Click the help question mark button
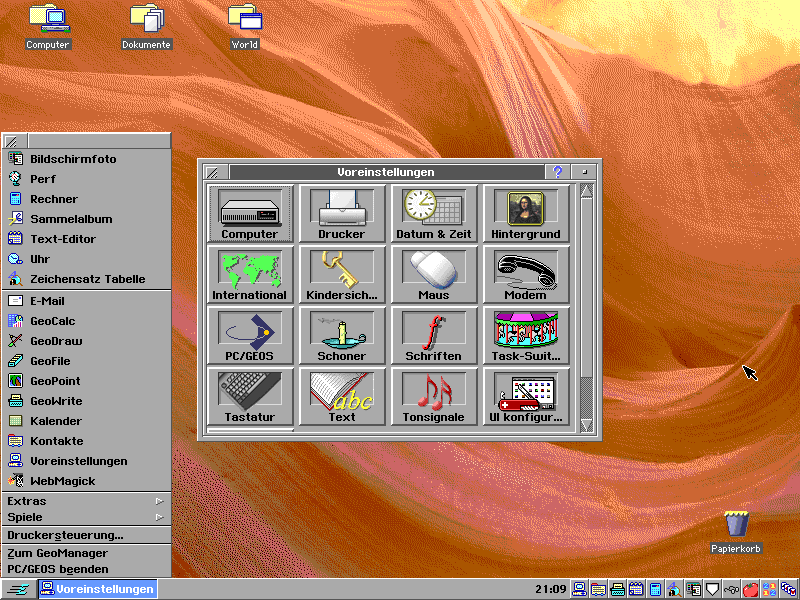The height and width of the screenshot is (600, 800). 557,172
